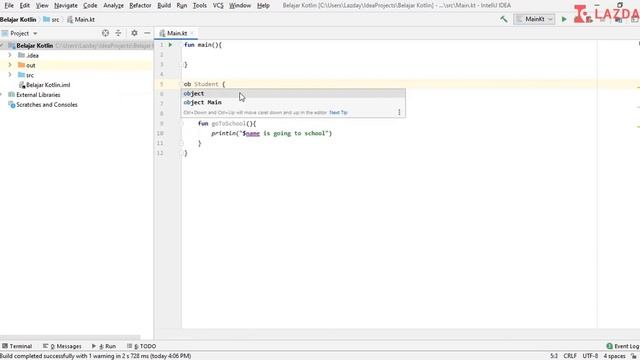Image resolution: width=640 pixels, height=360 pixels.
Task: Open the VCS menu
Action: pyautogui.click(x=218, y=5)
